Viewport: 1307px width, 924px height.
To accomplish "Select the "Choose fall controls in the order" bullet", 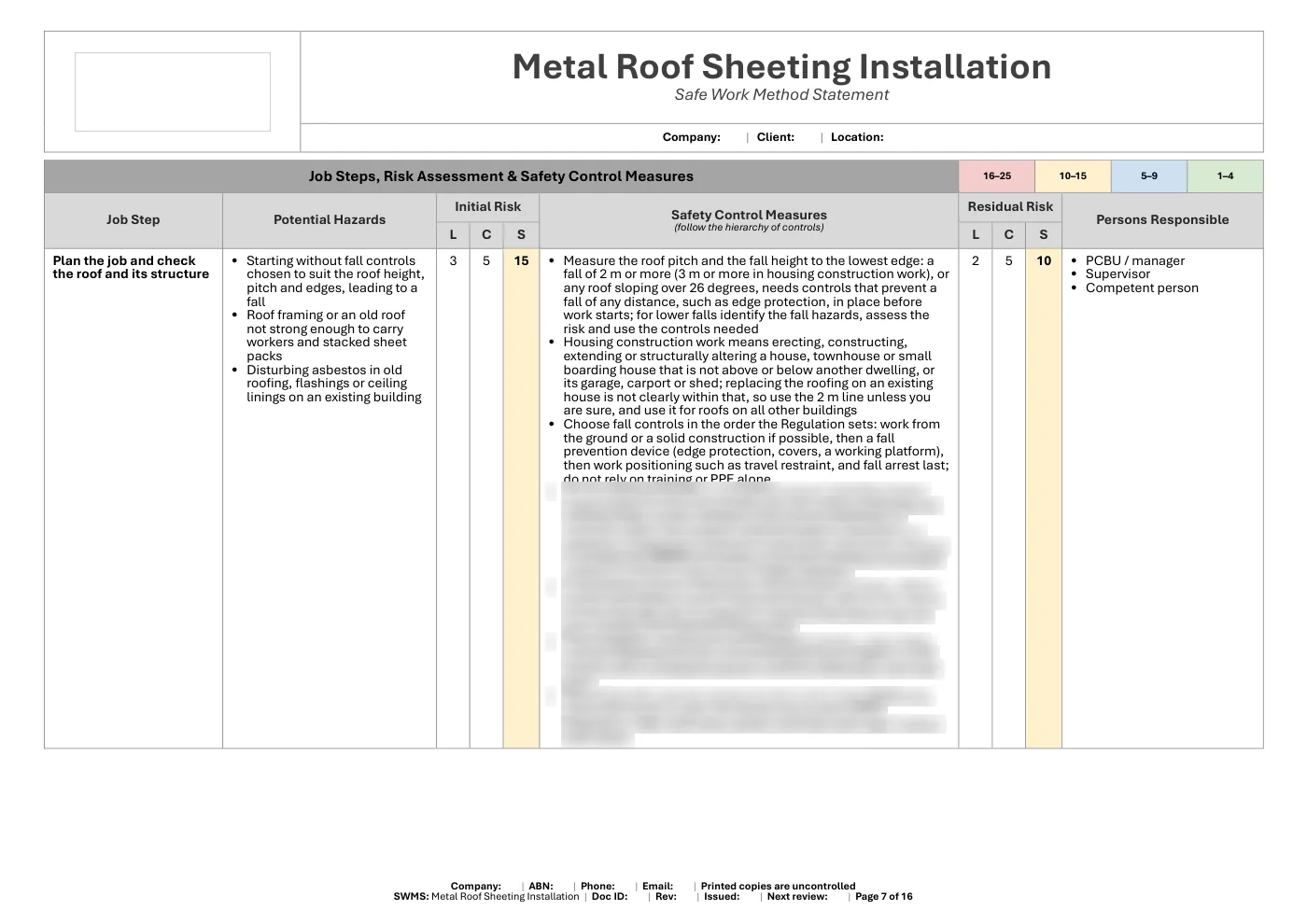I will point(755,452).
